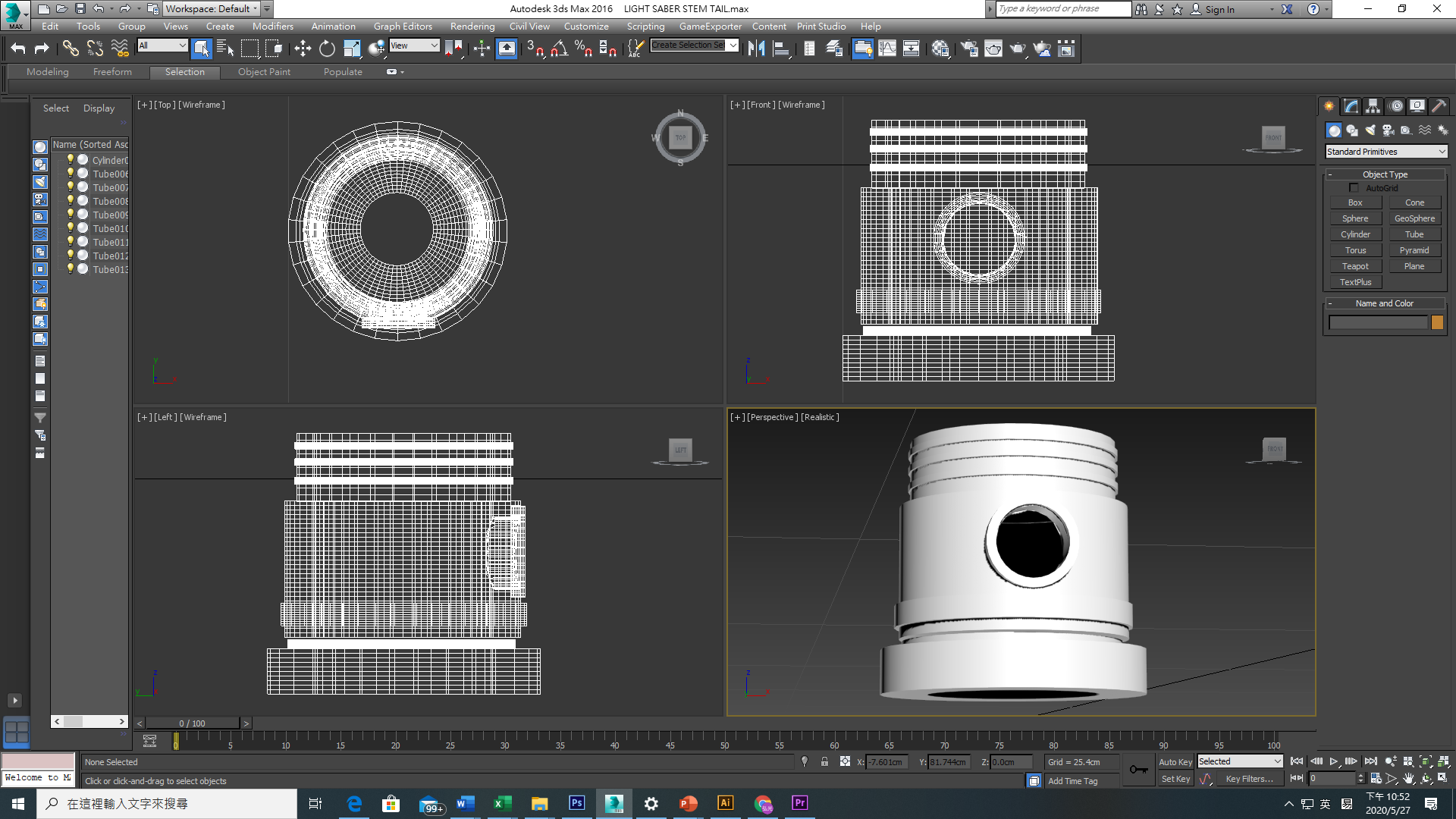Click the Select and Place tool
The width and height of the screenshot is (1456, 819).
point(376,49)
